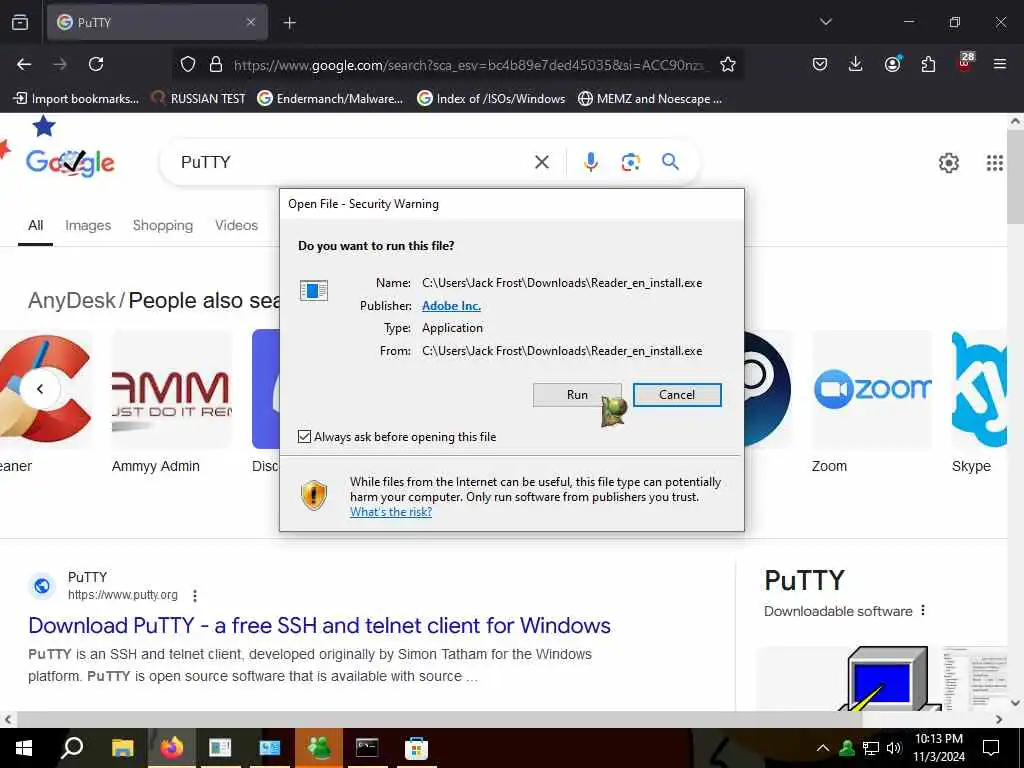
Task: Open the Zoom suggestion card
Action: (x=872, y=402)
